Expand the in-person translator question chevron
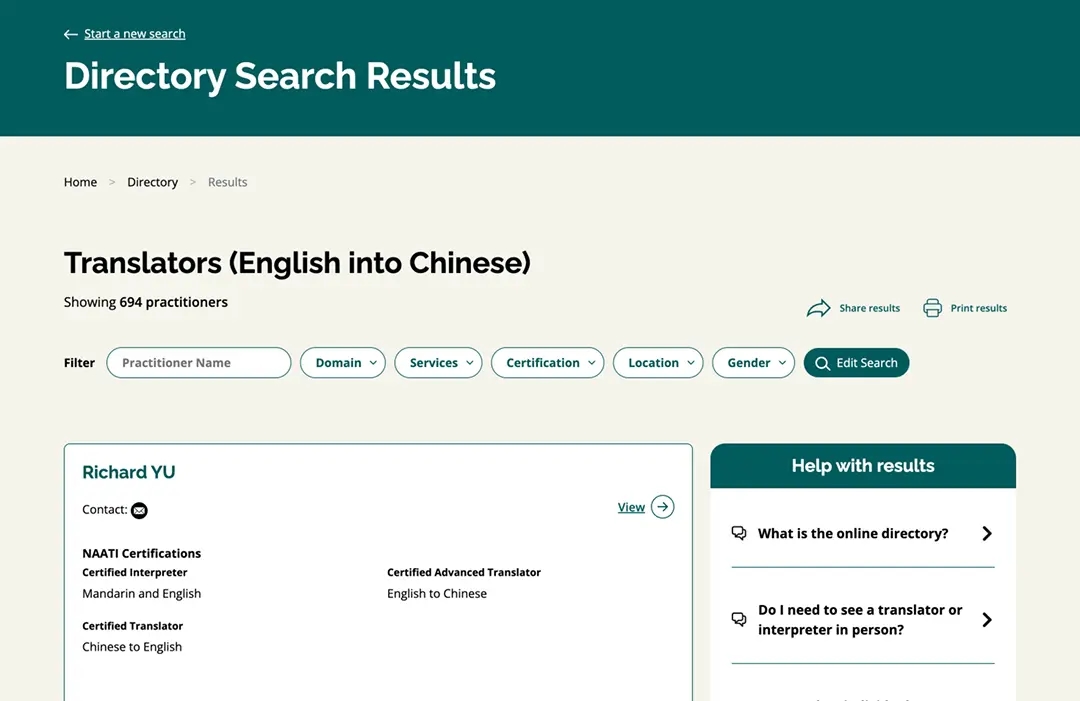 (x=986, y=620)
